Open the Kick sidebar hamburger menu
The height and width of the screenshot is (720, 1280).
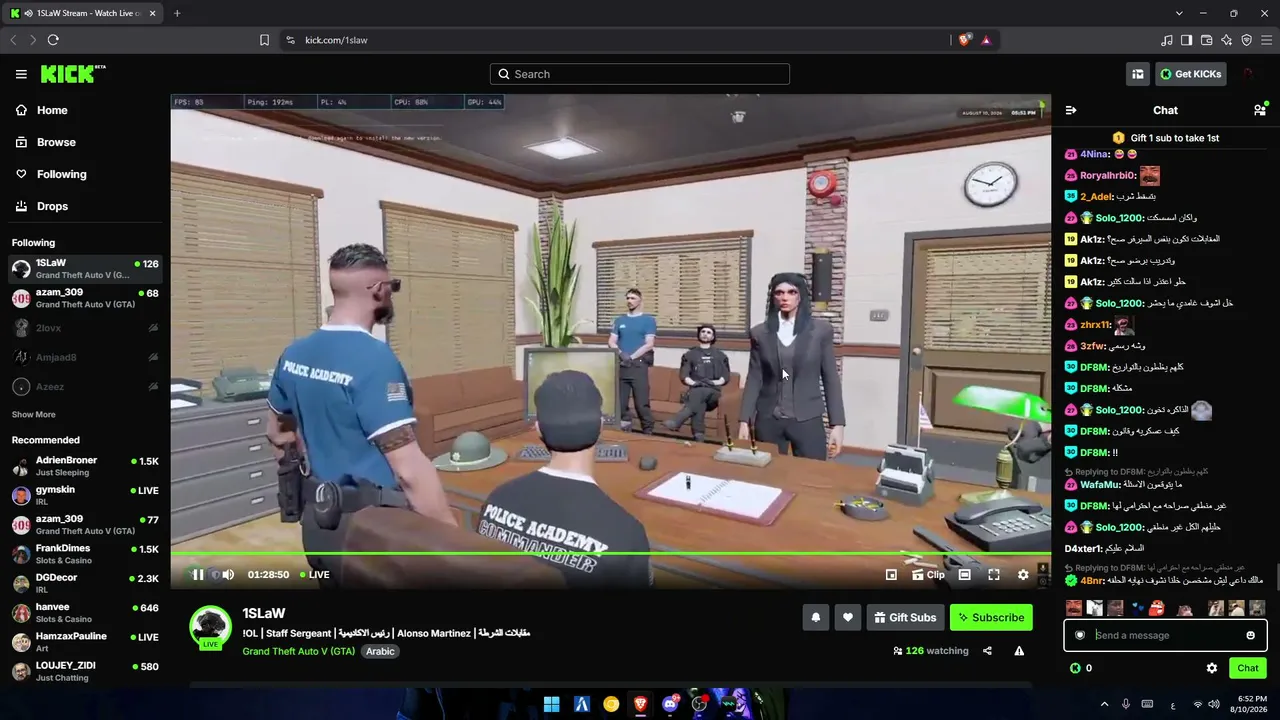21,74
